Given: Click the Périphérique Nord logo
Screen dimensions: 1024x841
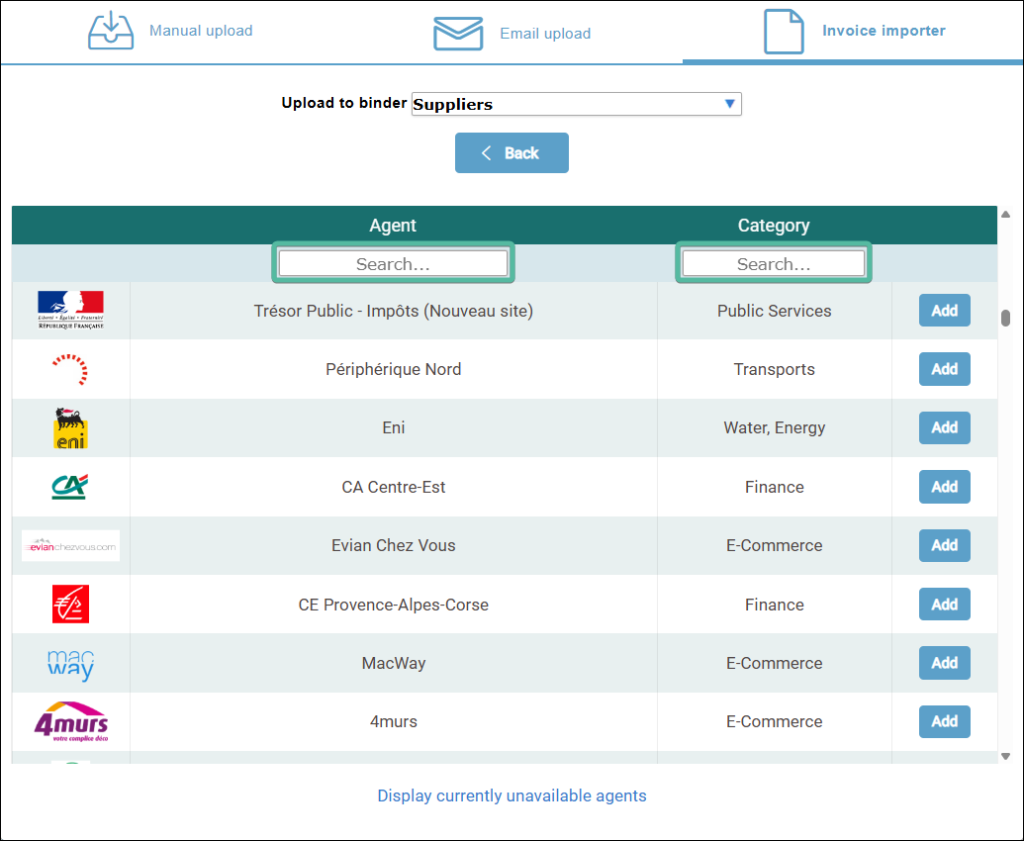Looking at the screenshot, I should 71,369.
